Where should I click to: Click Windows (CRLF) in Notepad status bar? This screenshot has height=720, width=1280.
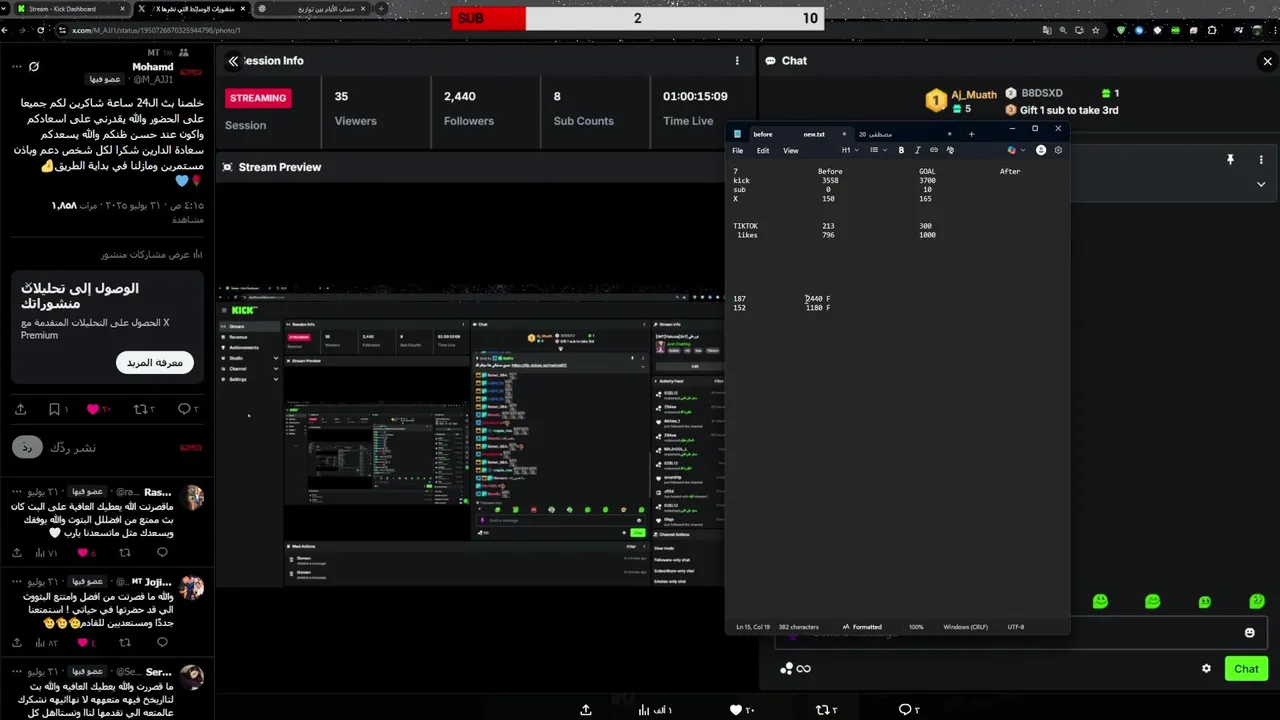965,627
